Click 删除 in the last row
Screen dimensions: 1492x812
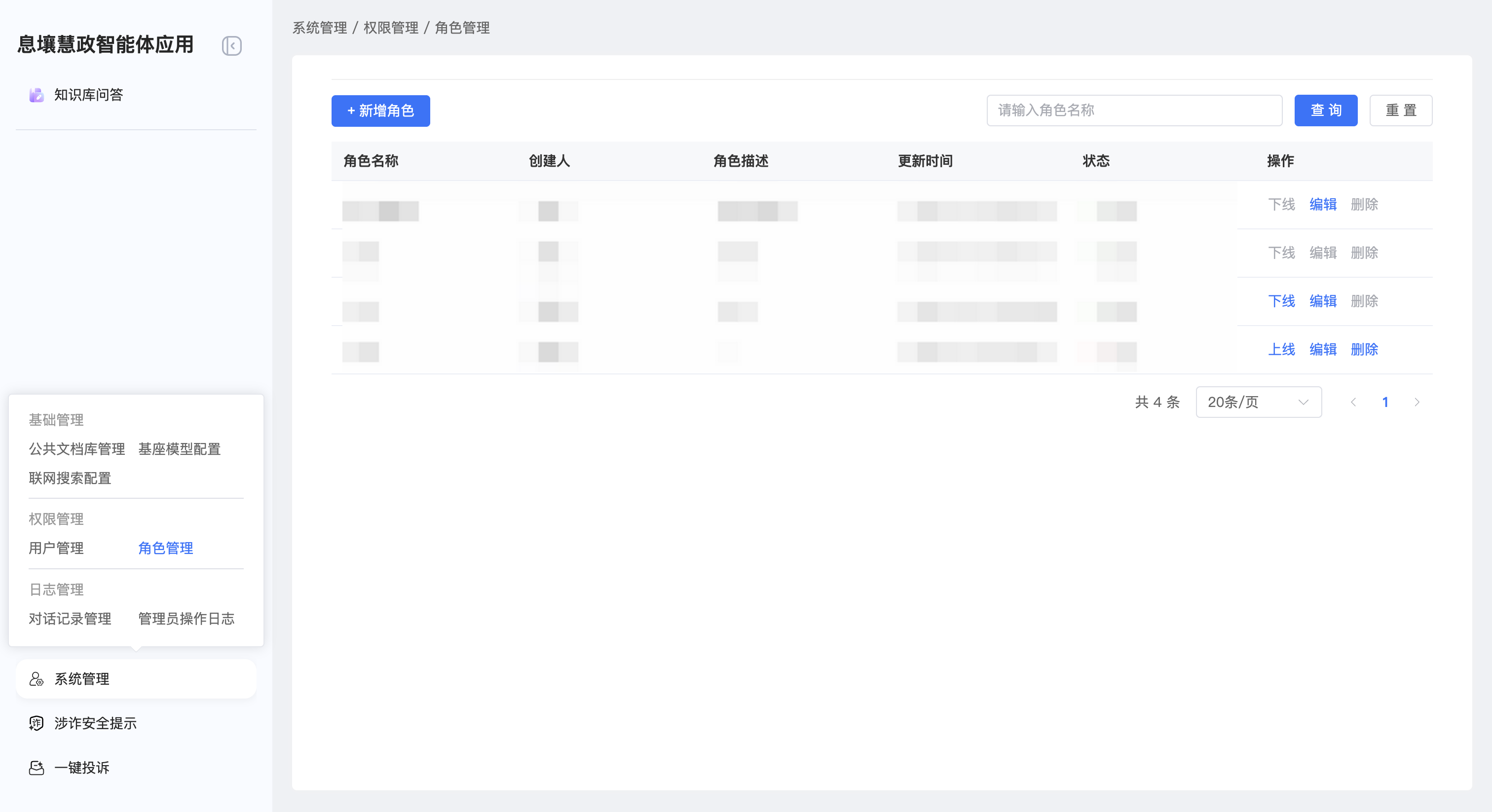coord(1364,349)
